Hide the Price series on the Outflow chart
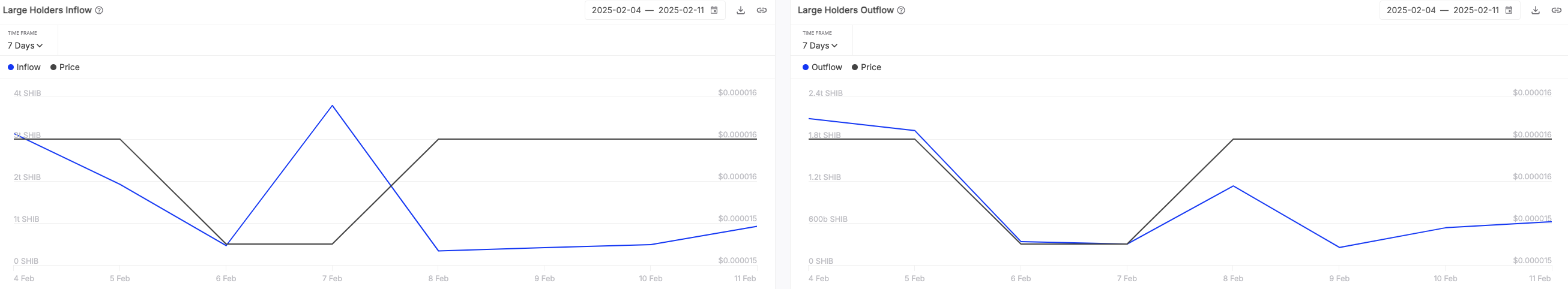 pyautogui.click(x=866, y=68)
